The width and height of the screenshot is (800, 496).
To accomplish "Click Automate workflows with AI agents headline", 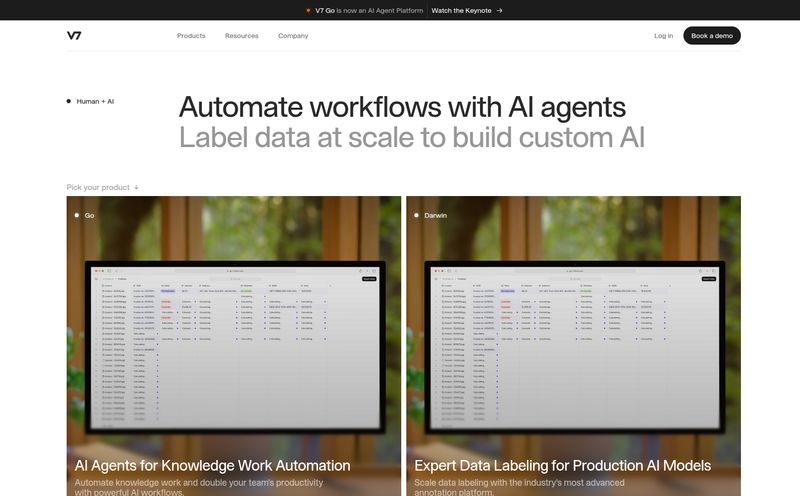I will [x=402, y=107].
